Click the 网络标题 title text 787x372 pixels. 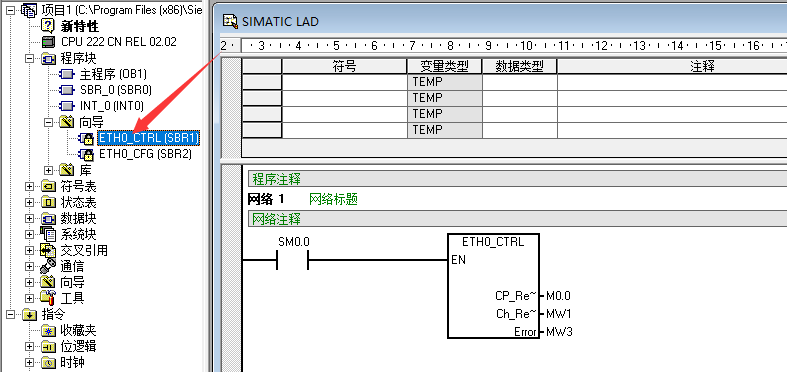333,199
